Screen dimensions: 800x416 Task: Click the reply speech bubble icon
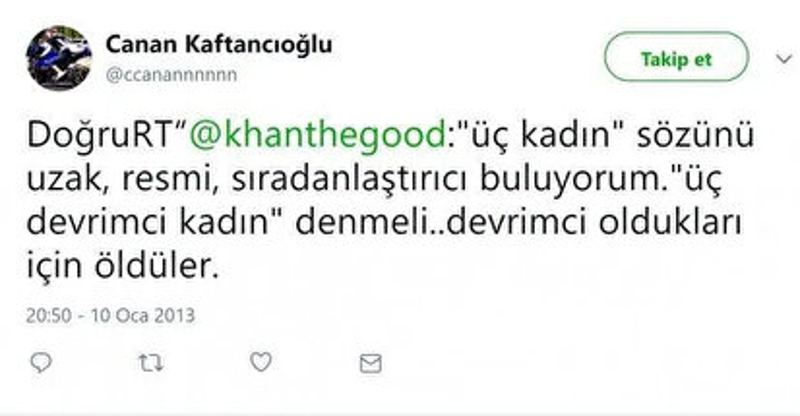click(x=41, y=363)
